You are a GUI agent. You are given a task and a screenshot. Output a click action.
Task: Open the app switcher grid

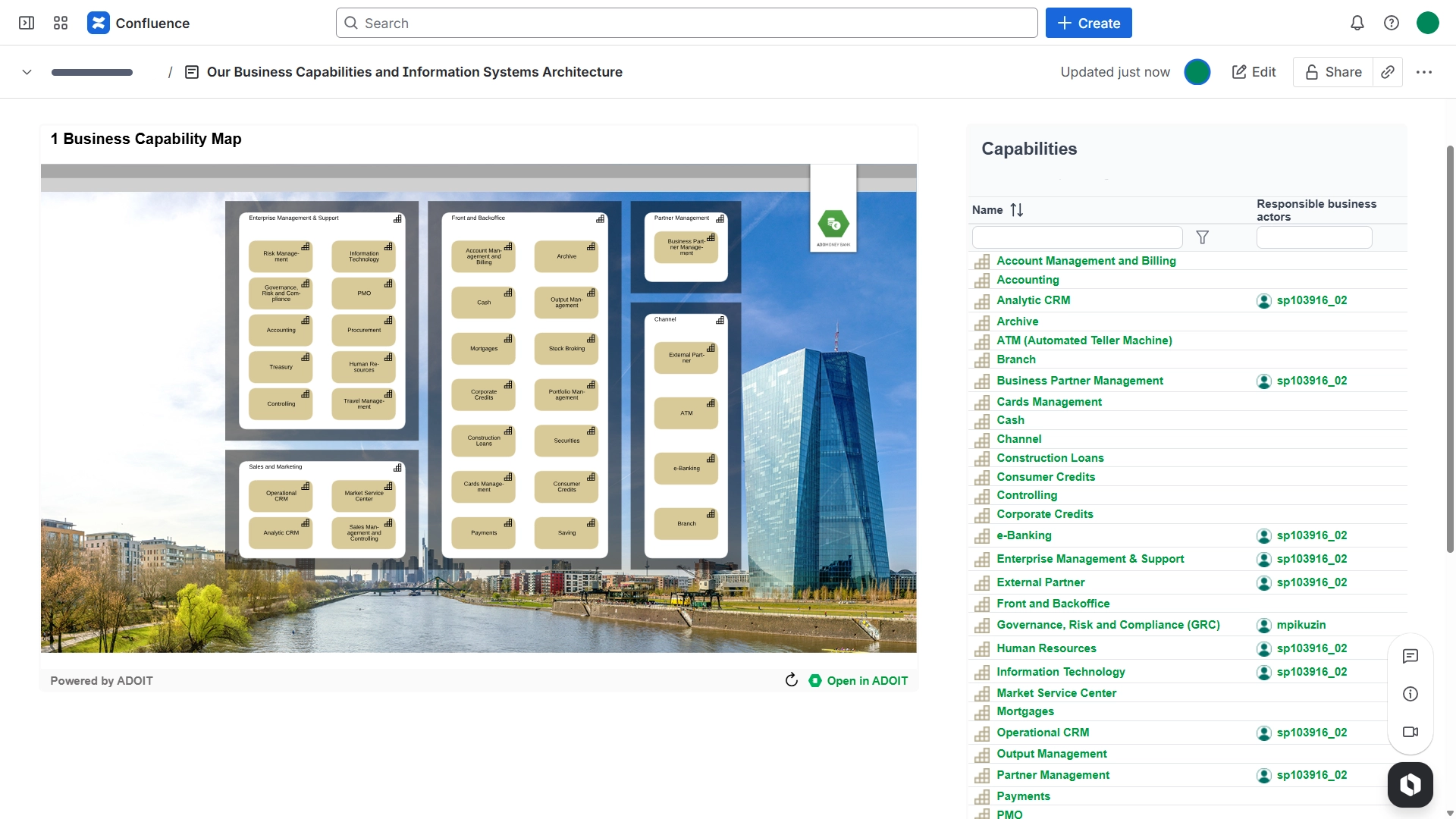pos(61,23)
